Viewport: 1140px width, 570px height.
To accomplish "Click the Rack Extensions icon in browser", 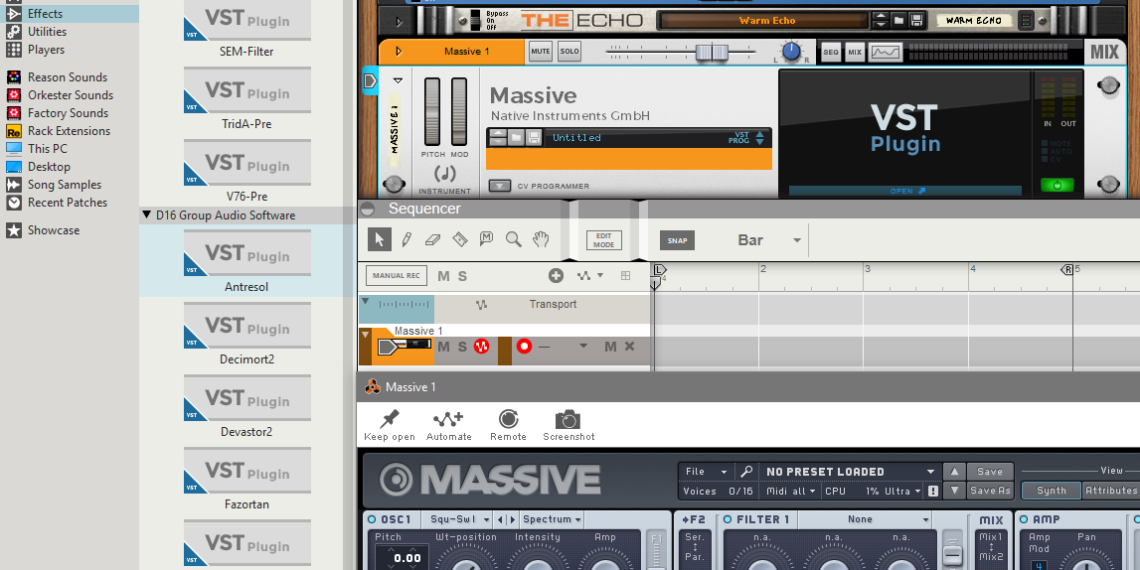I will pyautogui.click(x=13, y=132).
